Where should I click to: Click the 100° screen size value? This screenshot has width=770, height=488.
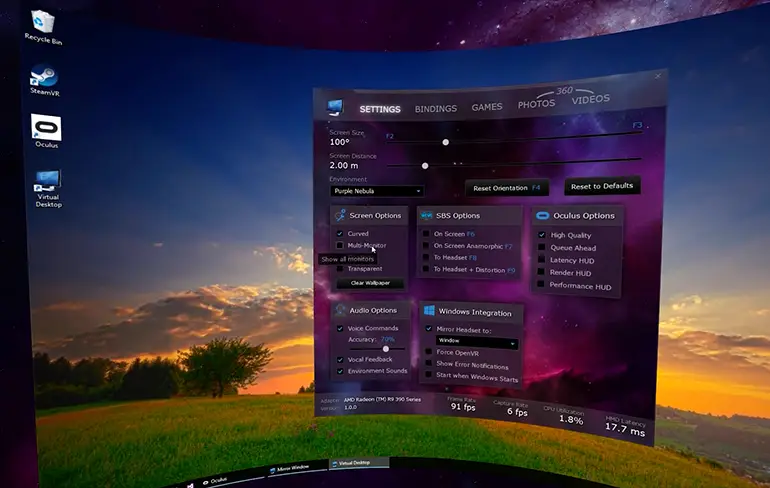point(339,142)
